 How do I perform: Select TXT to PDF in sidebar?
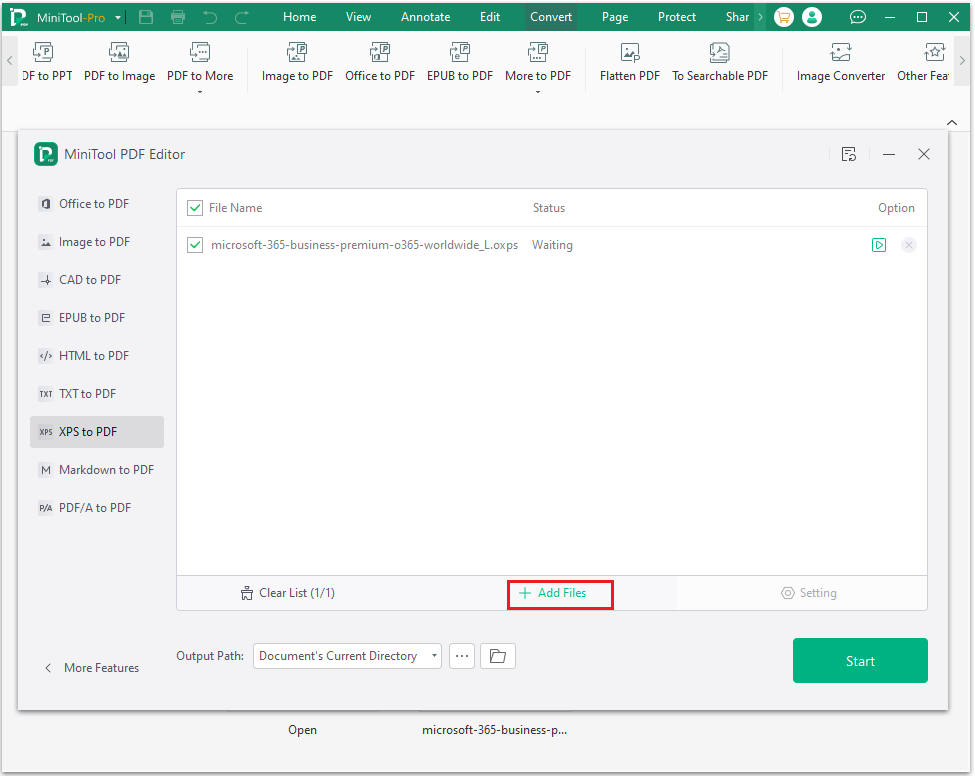point(97,394)
